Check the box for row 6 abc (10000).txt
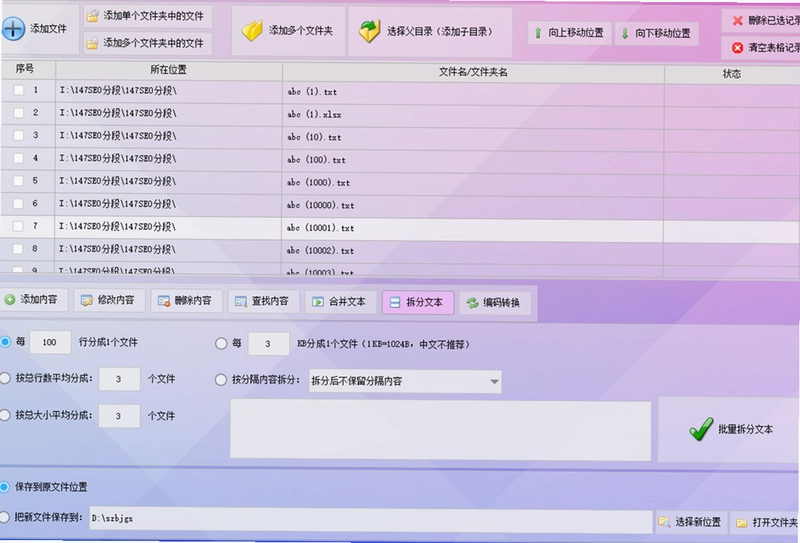The width and height of the screenshot is (800, 543). [x=18, y=203]
